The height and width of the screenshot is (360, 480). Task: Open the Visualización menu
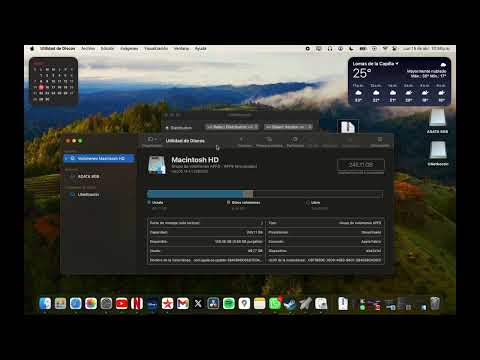click(156, 49)
